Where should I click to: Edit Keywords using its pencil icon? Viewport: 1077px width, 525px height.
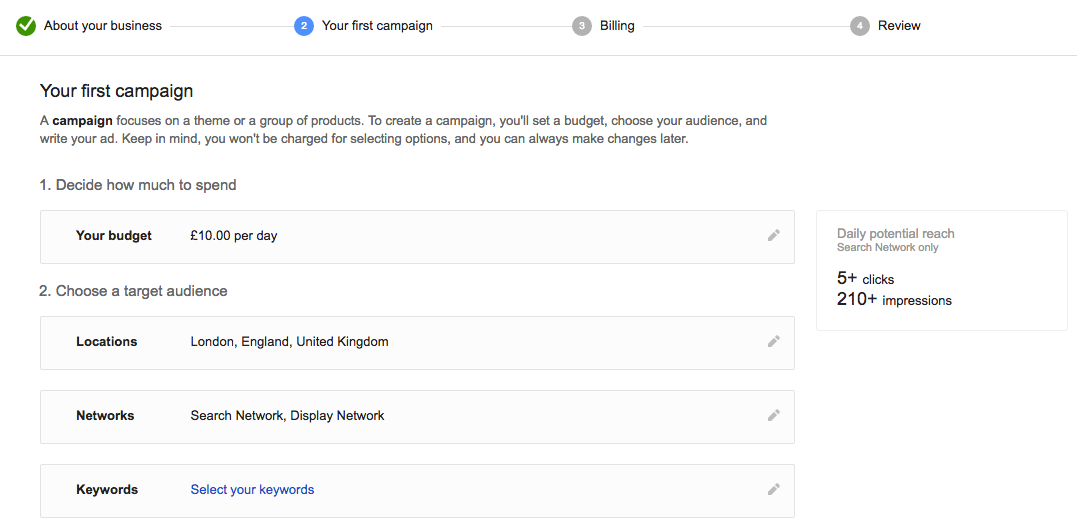(x=773, y=490)
